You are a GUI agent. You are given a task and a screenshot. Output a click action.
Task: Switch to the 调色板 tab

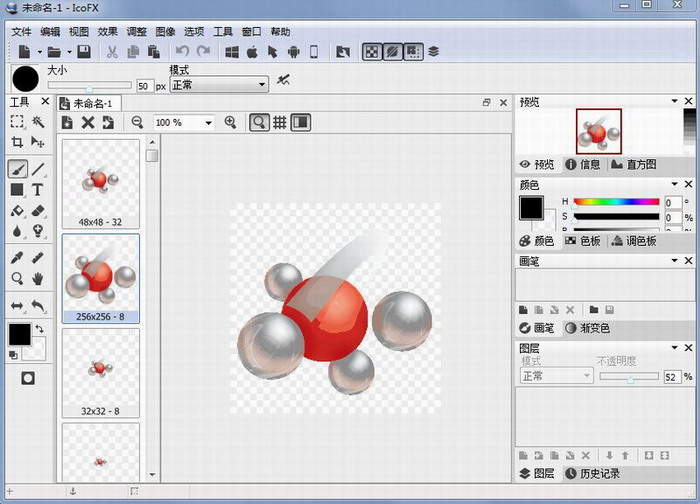pos(634,241)
